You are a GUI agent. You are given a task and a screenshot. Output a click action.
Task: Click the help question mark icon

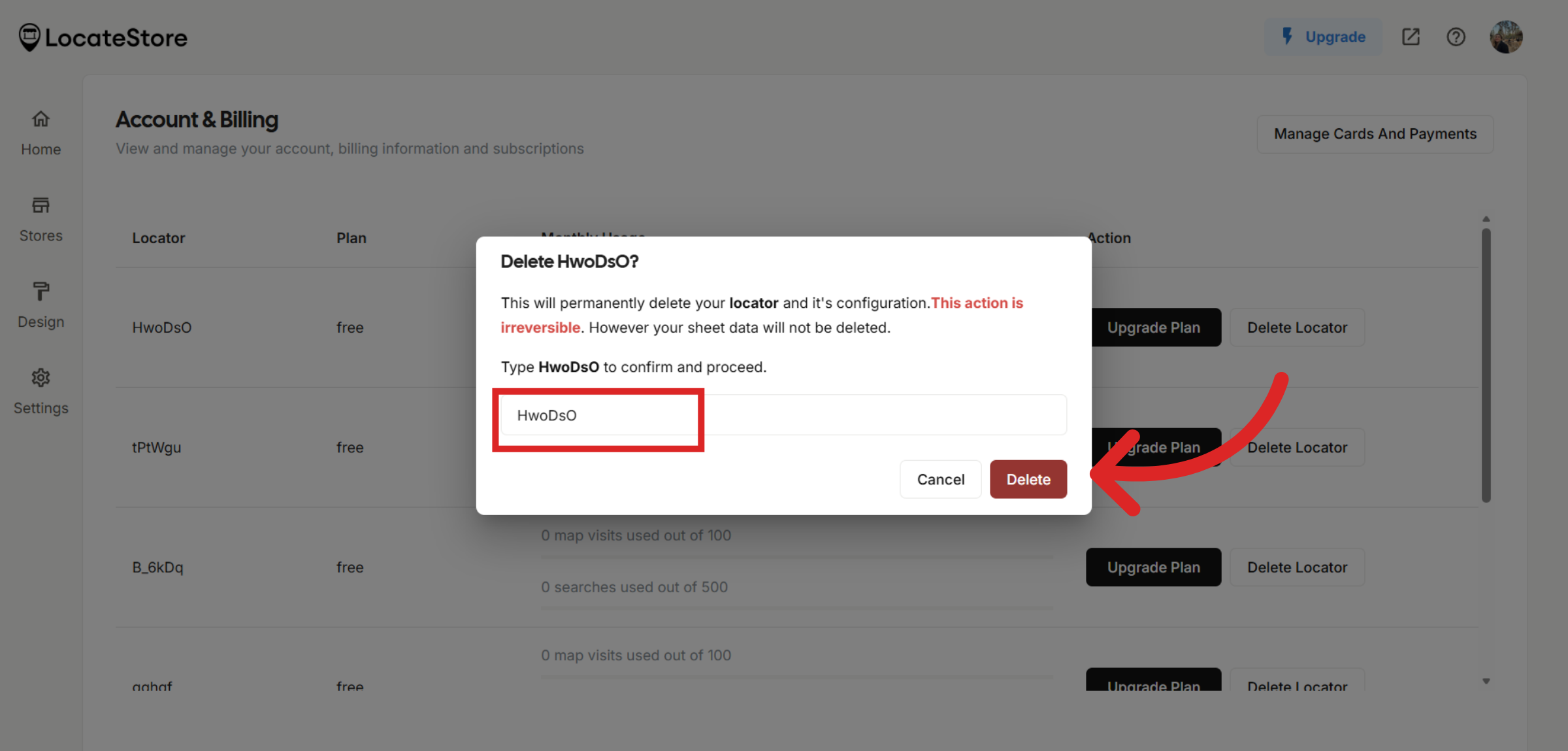pyautogui.click(x=1456, y=37)
